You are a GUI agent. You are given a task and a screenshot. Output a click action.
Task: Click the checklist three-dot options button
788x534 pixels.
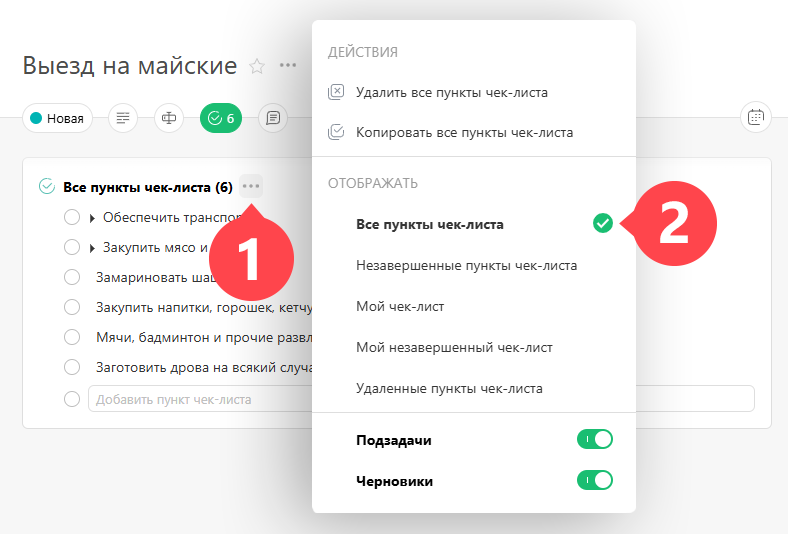click(251, 186)
